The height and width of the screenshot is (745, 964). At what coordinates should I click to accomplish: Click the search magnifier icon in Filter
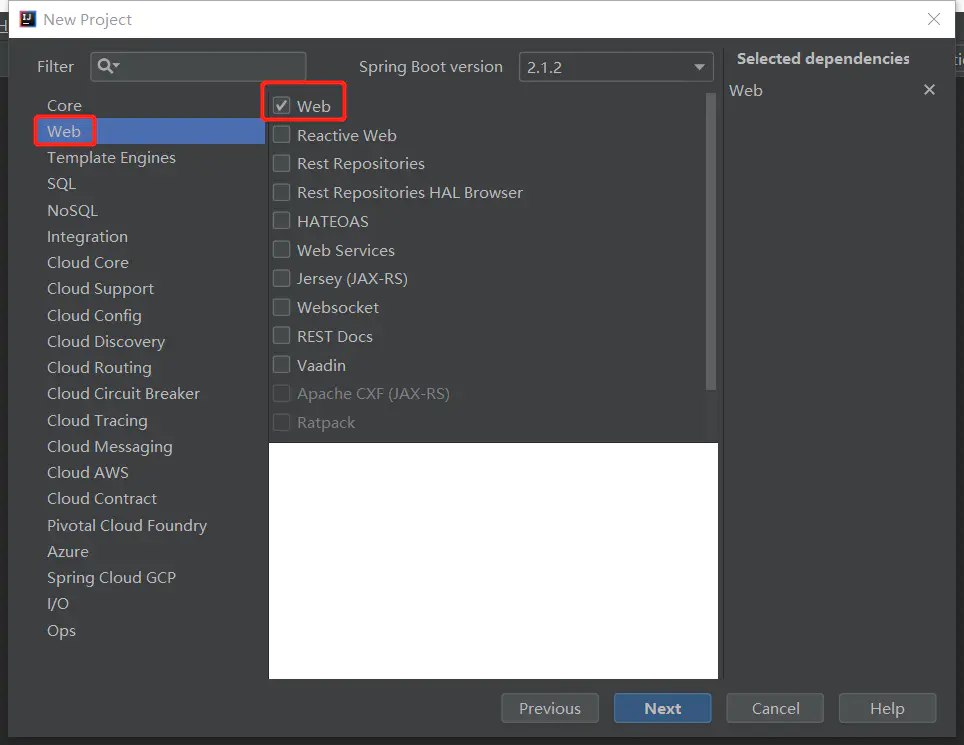click(108, 66)
